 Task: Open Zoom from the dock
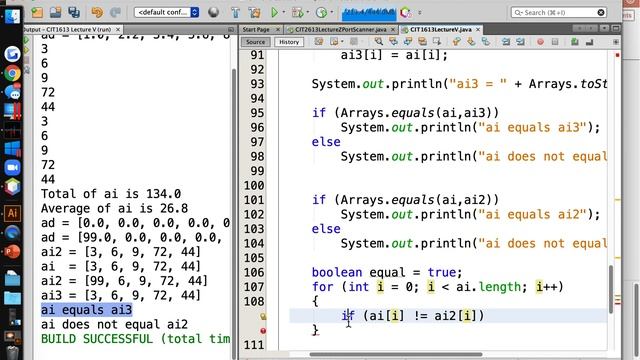click(12, 167)
